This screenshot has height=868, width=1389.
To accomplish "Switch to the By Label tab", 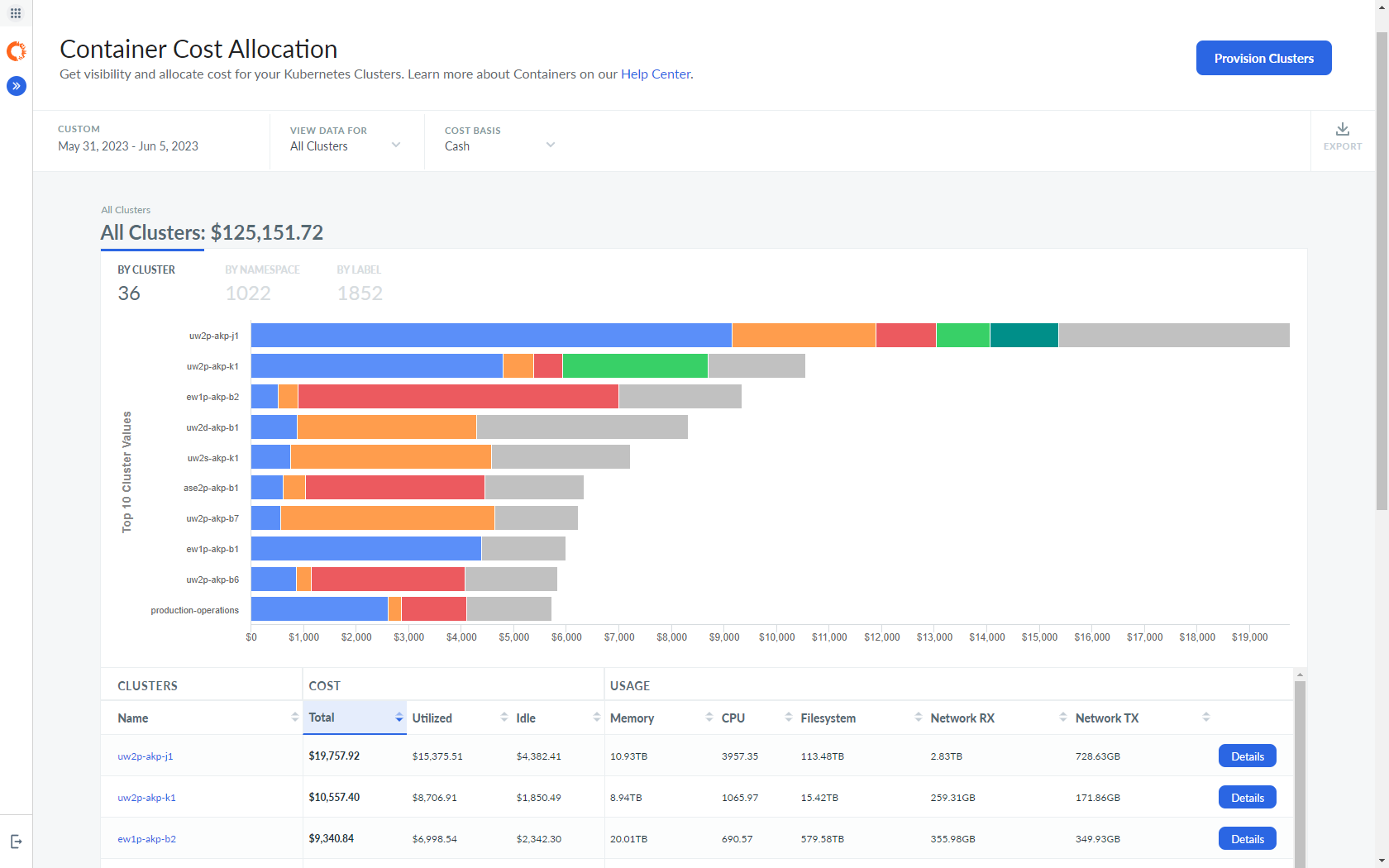I will tap(360, 283).
